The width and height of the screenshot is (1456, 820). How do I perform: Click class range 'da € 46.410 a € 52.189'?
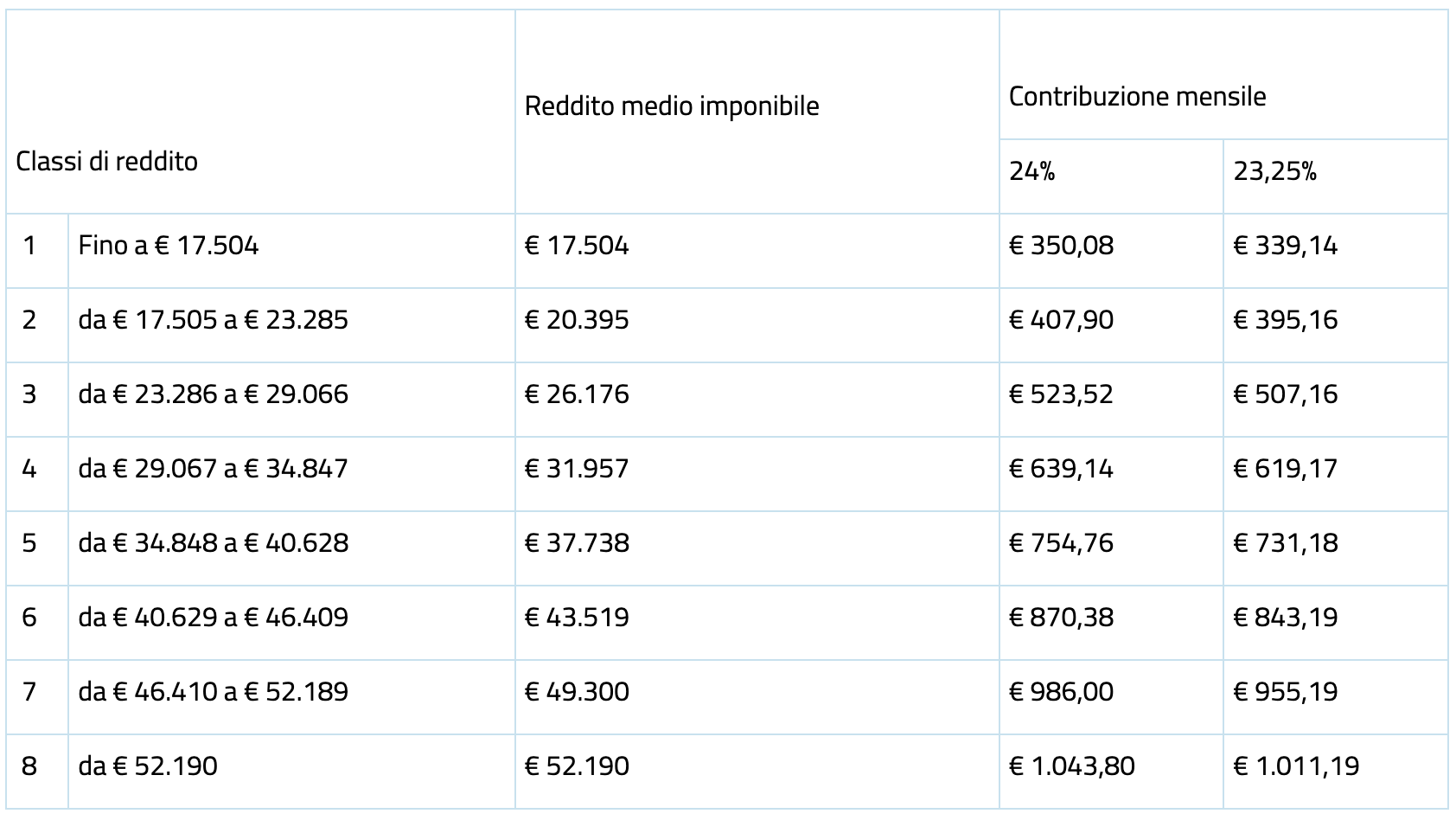[213, 692]
